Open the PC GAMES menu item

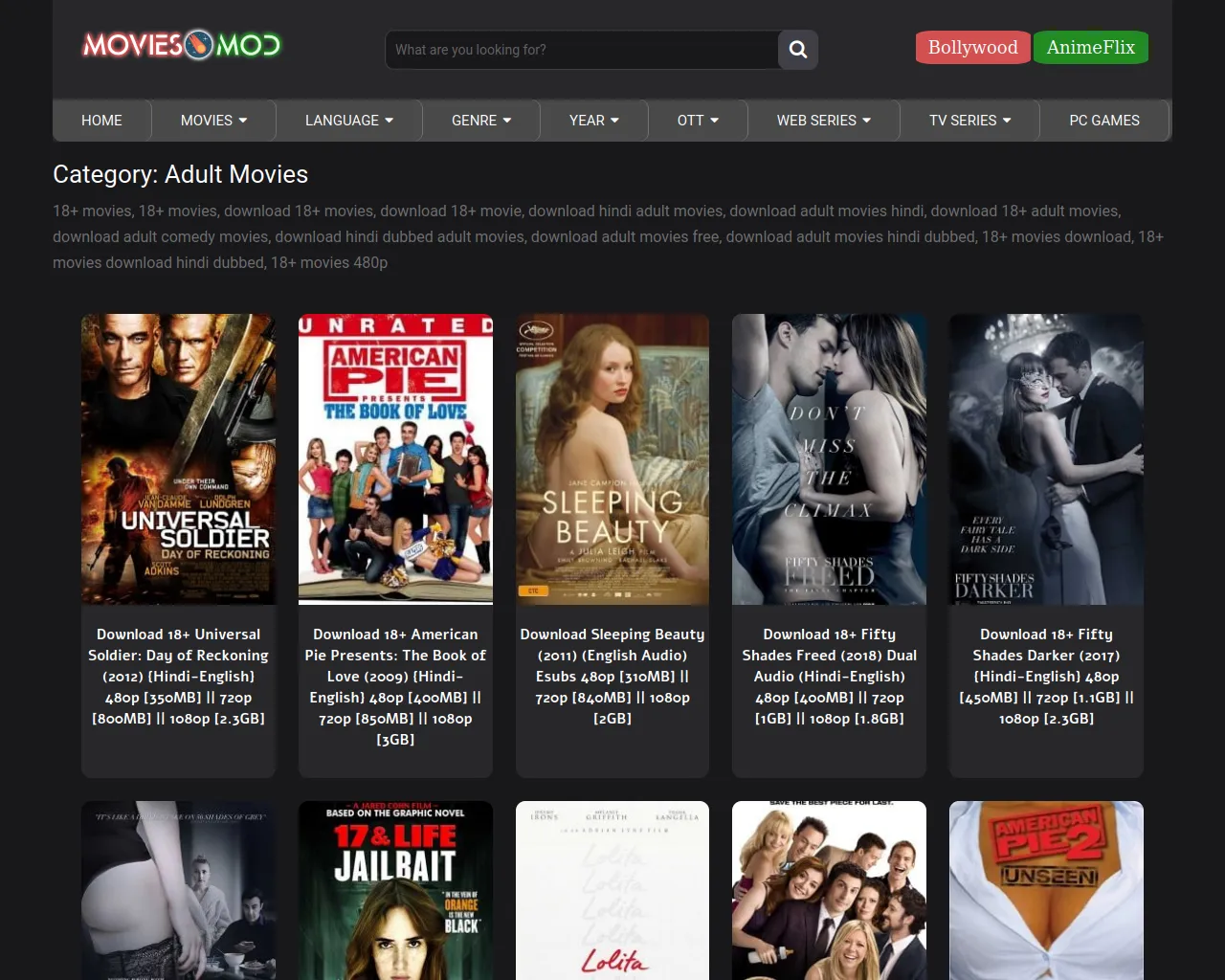[1104, 121]
